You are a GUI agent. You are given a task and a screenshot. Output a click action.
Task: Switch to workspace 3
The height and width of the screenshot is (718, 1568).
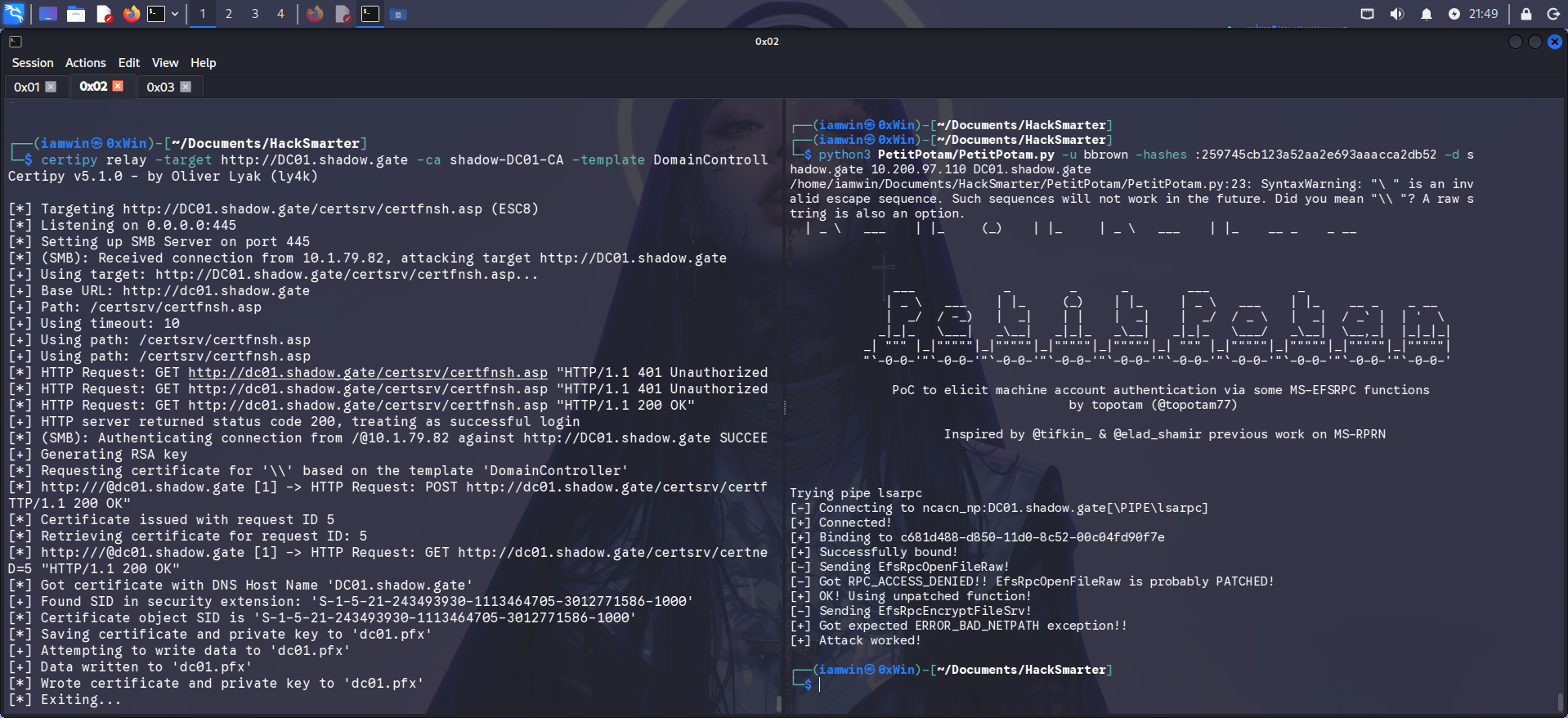coord(255,14)
